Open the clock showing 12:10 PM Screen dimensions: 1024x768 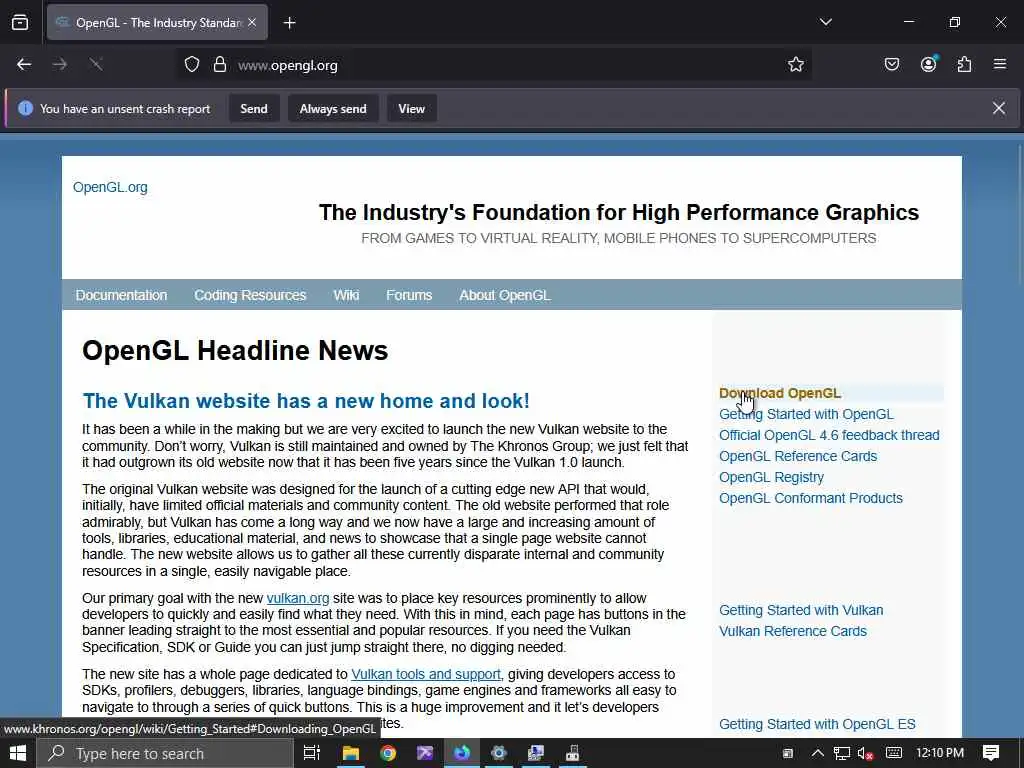(x=940, y=753)
